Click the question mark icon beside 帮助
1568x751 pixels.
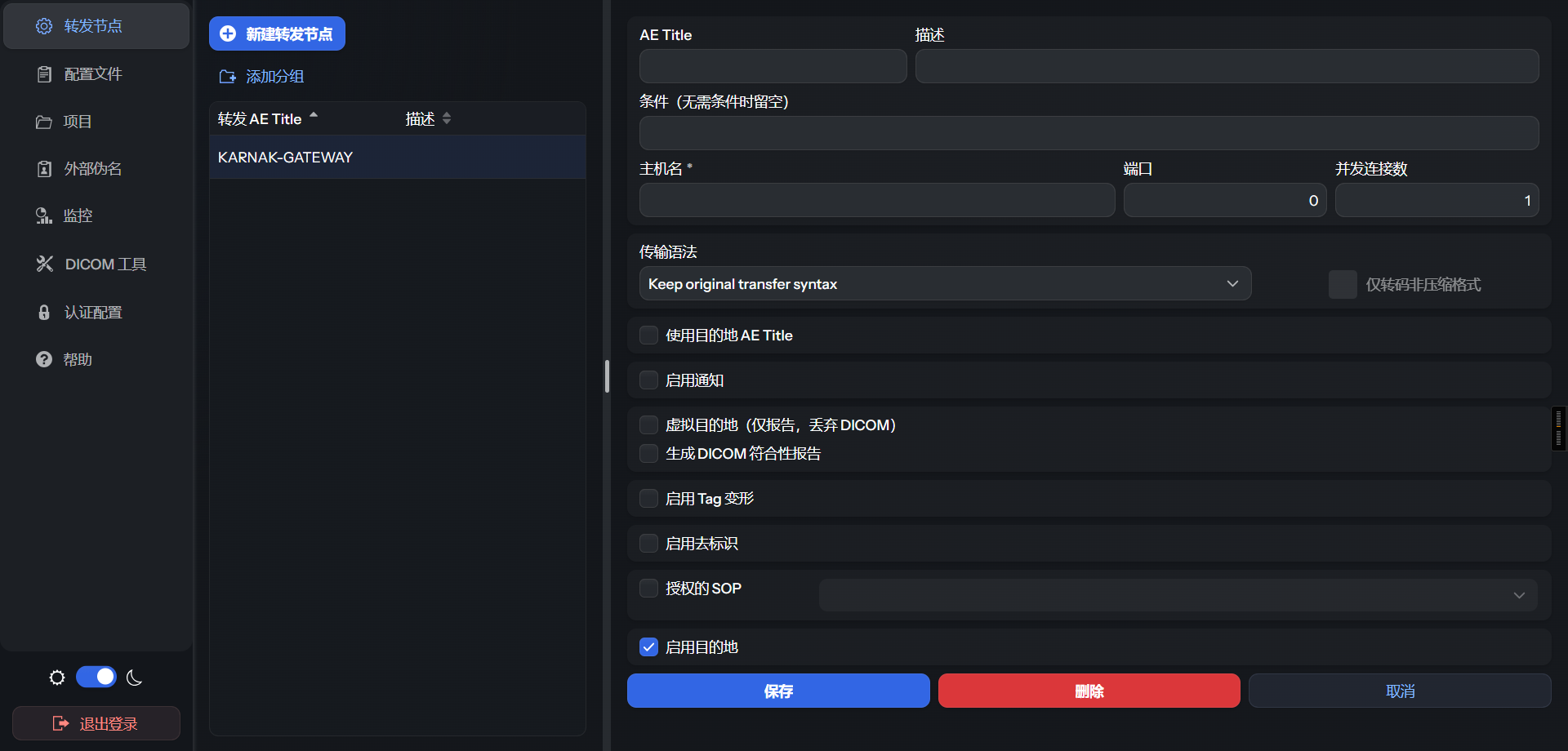tap(44, 359)
